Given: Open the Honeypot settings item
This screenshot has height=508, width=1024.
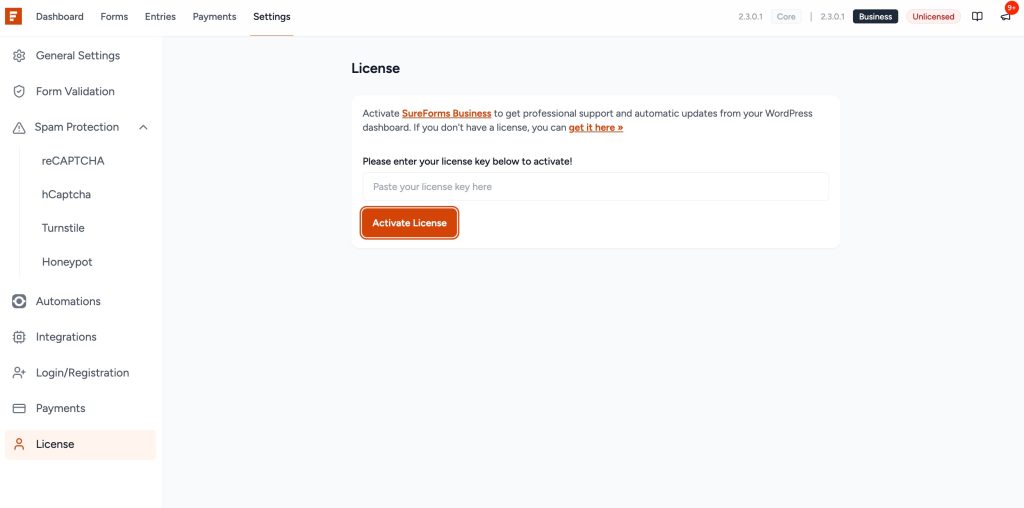Looking at the screenshot, I should pyautogui.click(x=67, y=262).
